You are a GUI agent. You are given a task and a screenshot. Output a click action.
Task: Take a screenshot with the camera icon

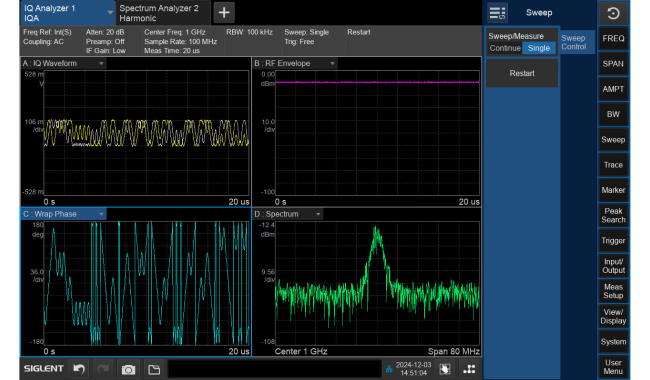tap(128, 369)
